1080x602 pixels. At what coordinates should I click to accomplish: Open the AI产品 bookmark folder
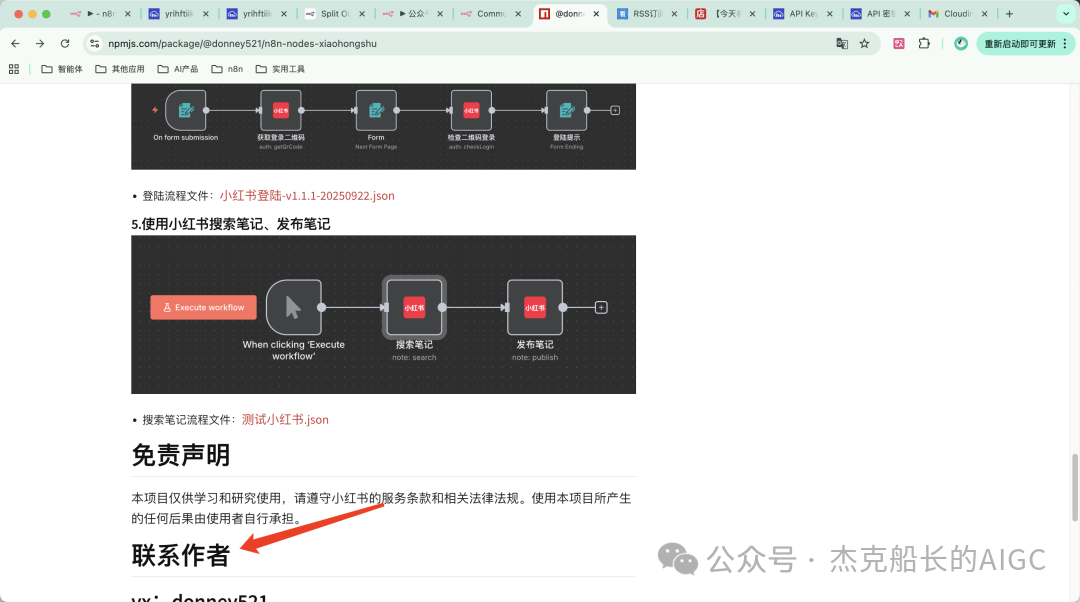pyautogui.click(x=178, y=69)
